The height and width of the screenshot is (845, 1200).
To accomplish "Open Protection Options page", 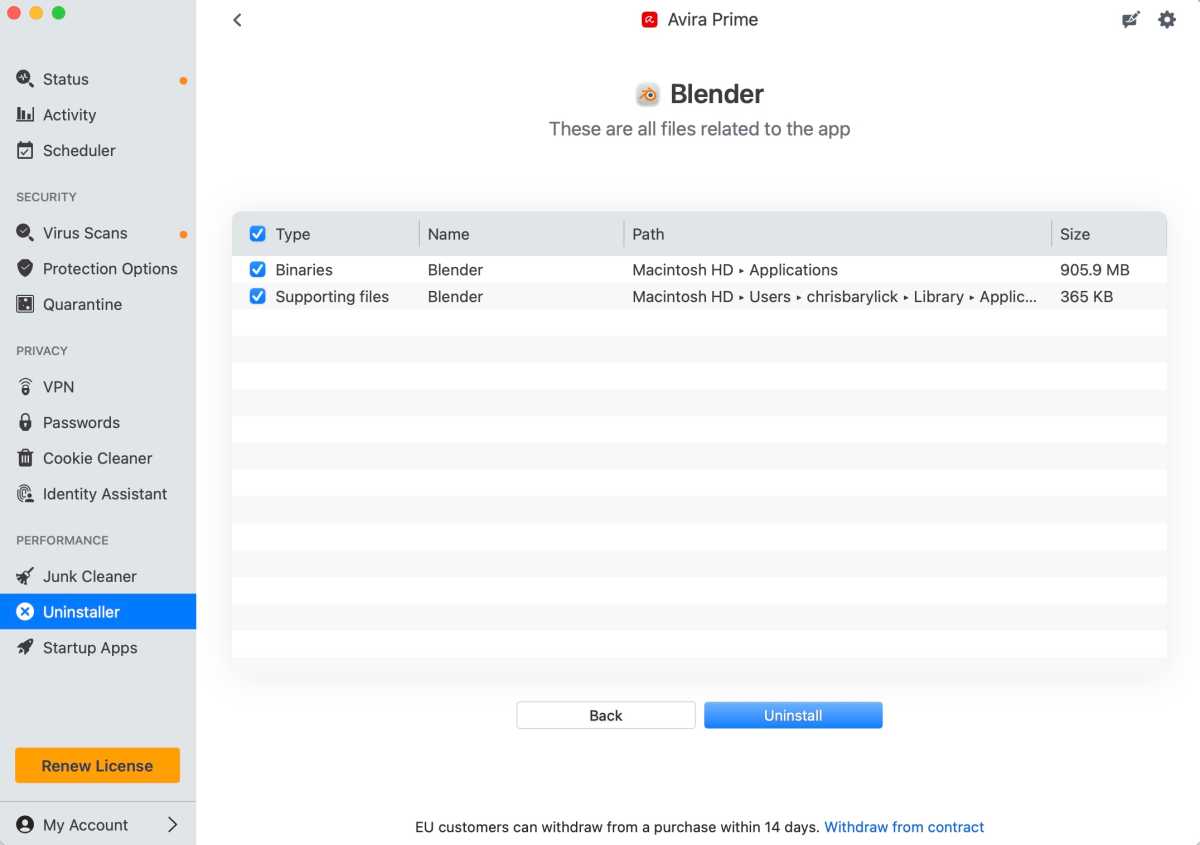I will point(98,268).
